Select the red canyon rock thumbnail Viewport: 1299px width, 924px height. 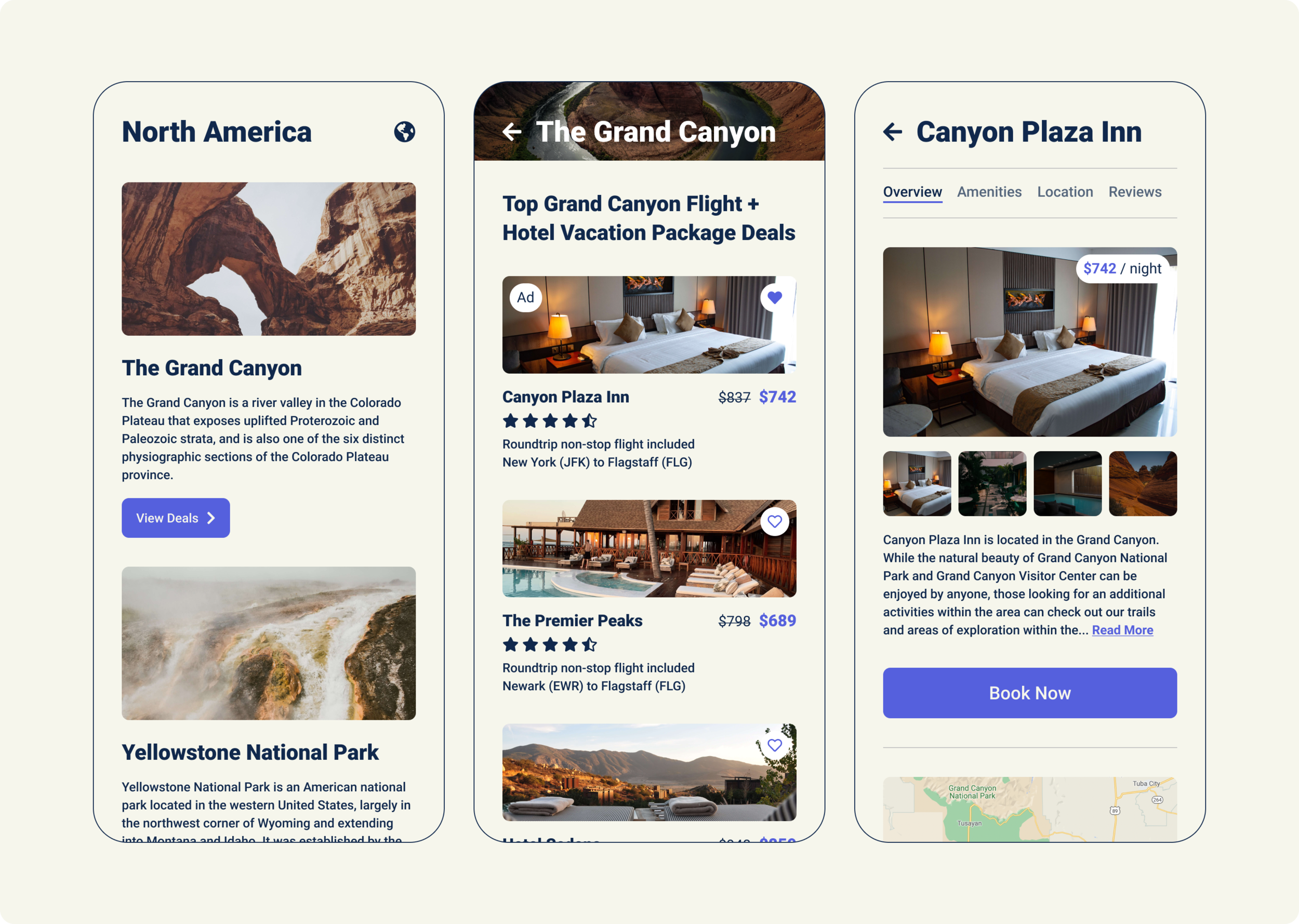[x=1143, y=484]
